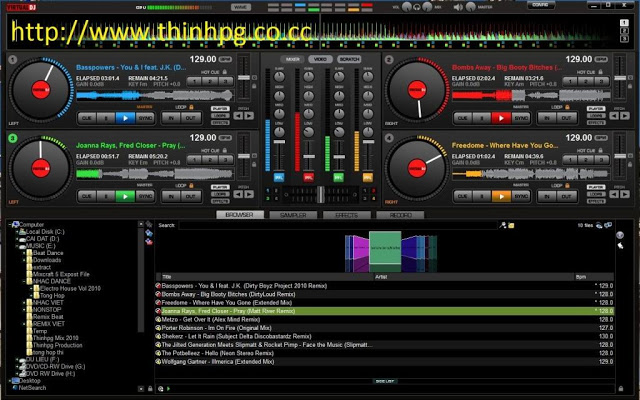Click the channel 1 GAIN knob
Image resolution: width=640 pixels, height=400 pixels.
(279, 77)
